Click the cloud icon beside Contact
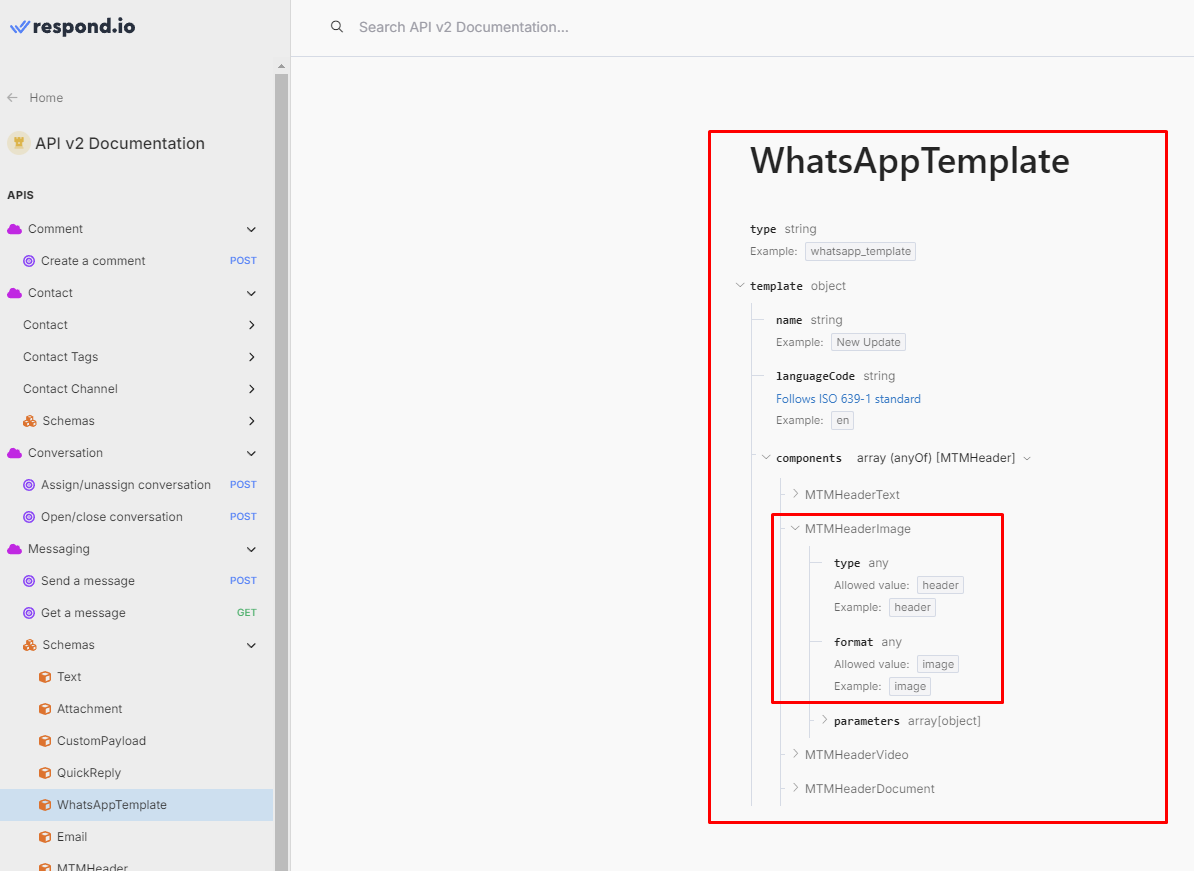This screenshot has width=1194, height=871. point(14,293)
